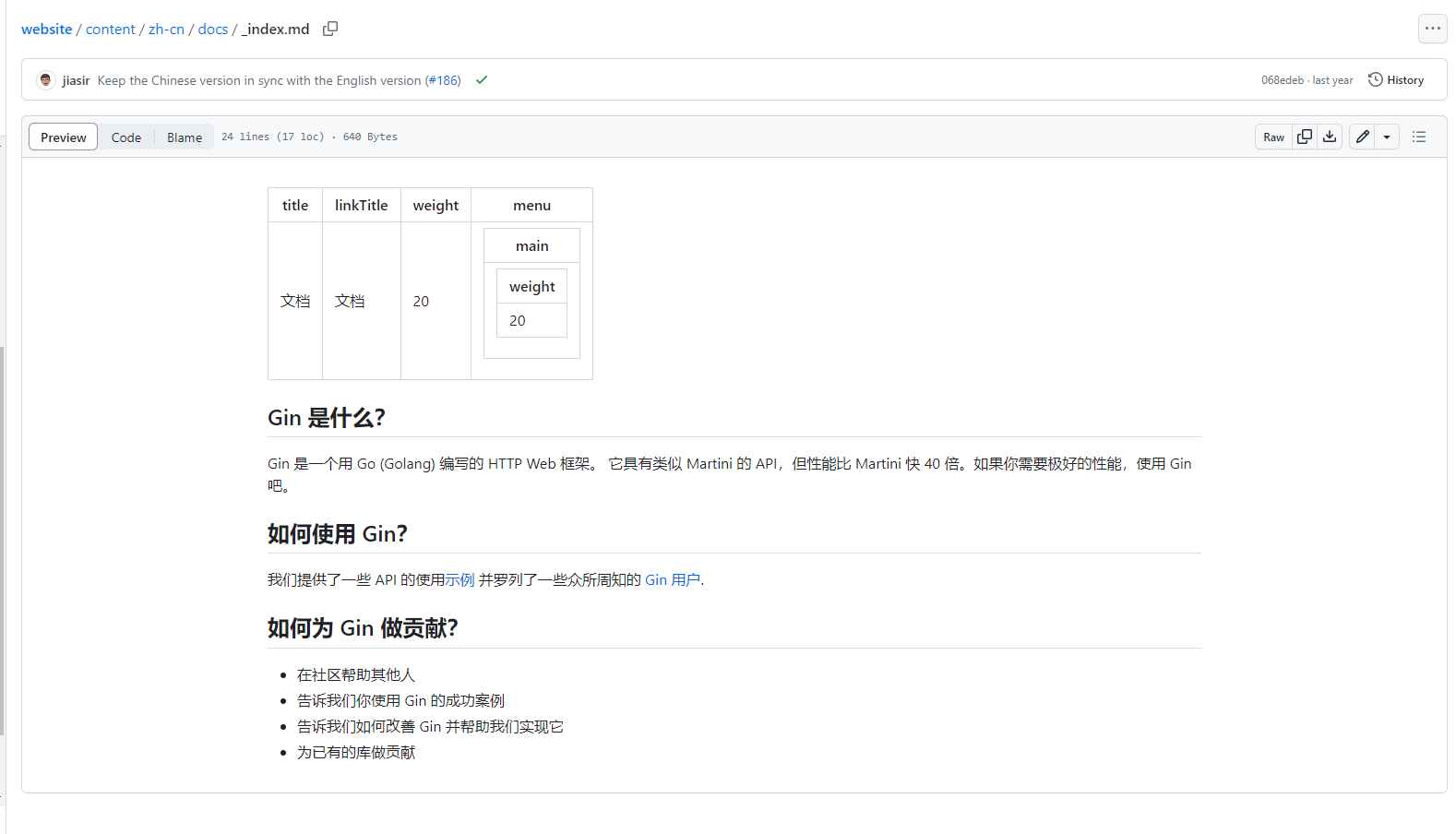This screenshot has width=1456, height=834.
Task: Click the heading Gin 是什么?
Action: click(327, 418)
